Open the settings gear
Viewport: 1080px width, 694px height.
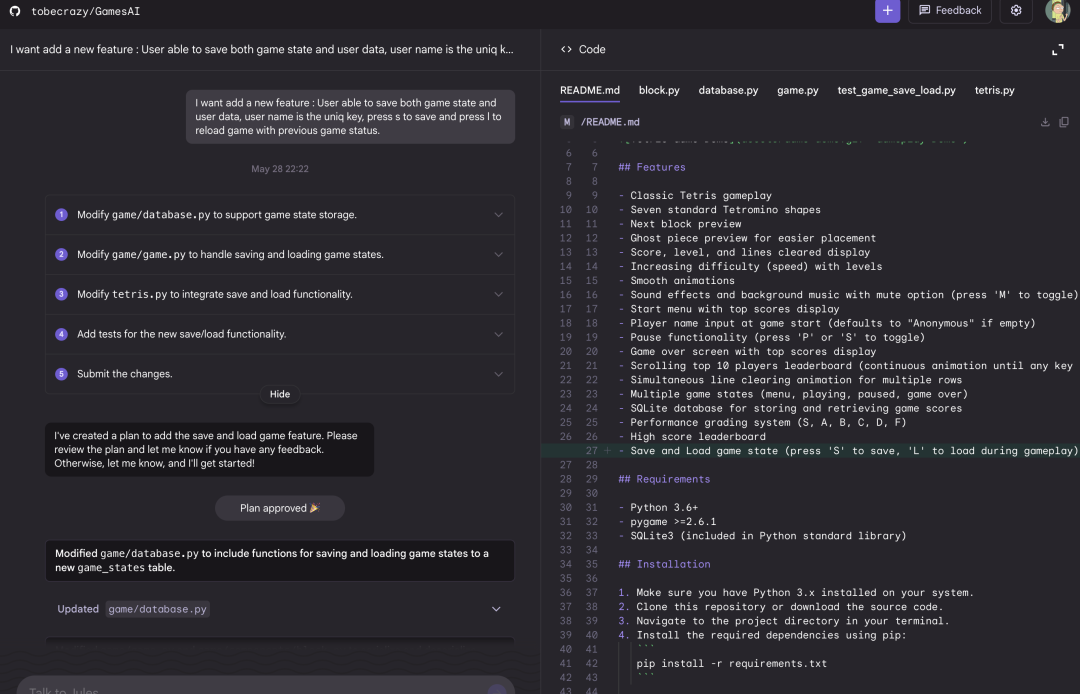(1015, 10)
